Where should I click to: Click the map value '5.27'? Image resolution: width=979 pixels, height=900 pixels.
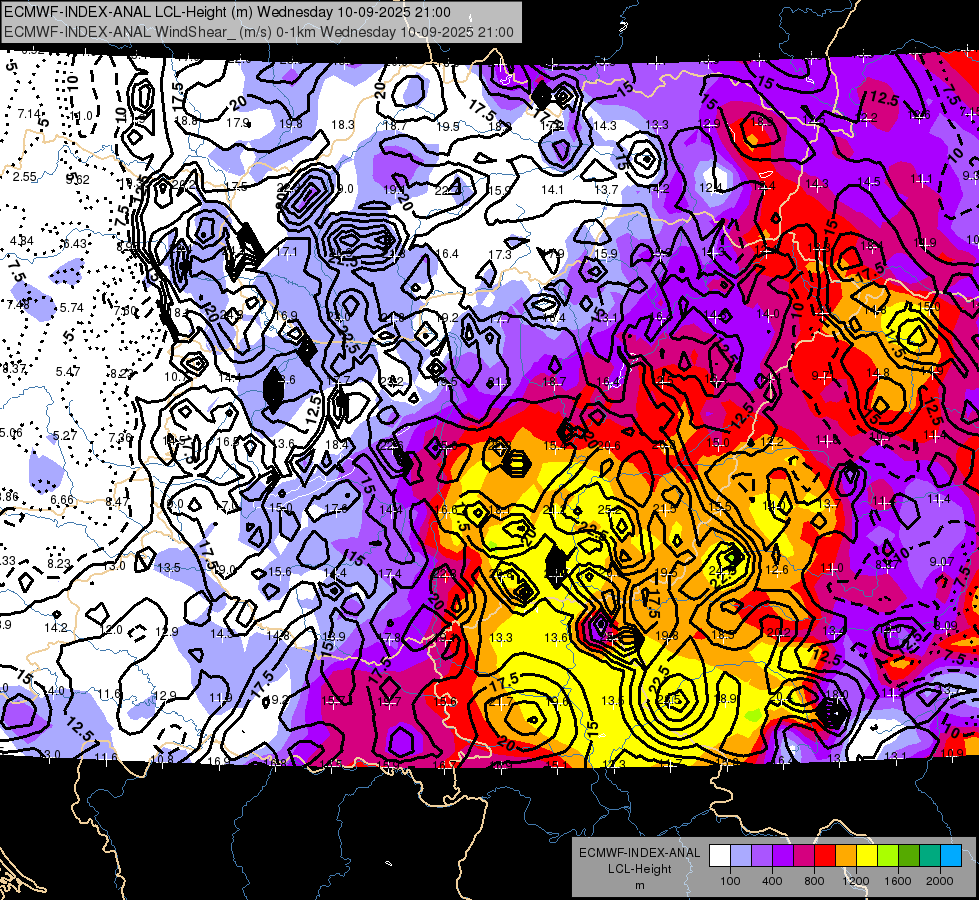pos(64,435)
